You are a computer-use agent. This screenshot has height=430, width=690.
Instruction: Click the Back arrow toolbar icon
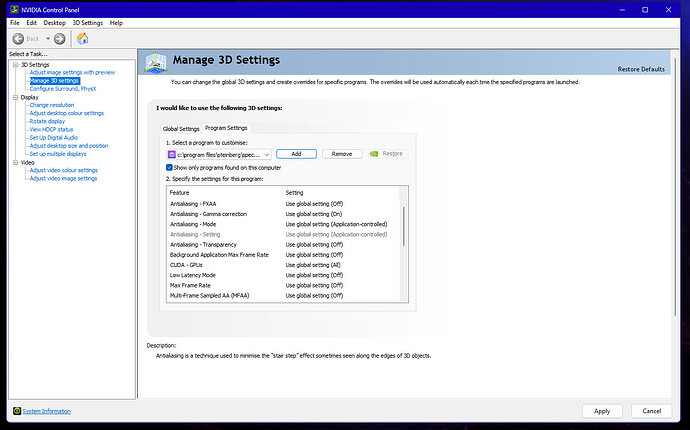click(x=18, y=39)
